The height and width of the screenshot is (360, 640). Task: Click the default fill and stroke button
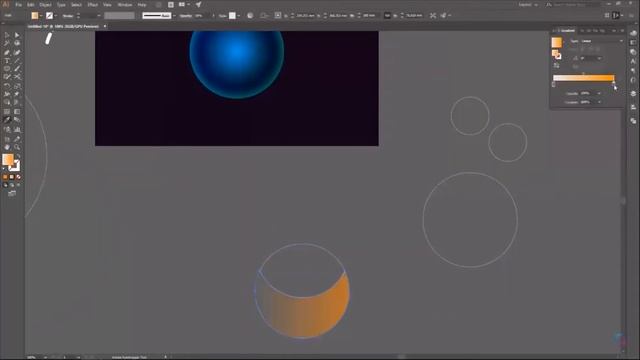pyautogui.click(x=5, y=168)
